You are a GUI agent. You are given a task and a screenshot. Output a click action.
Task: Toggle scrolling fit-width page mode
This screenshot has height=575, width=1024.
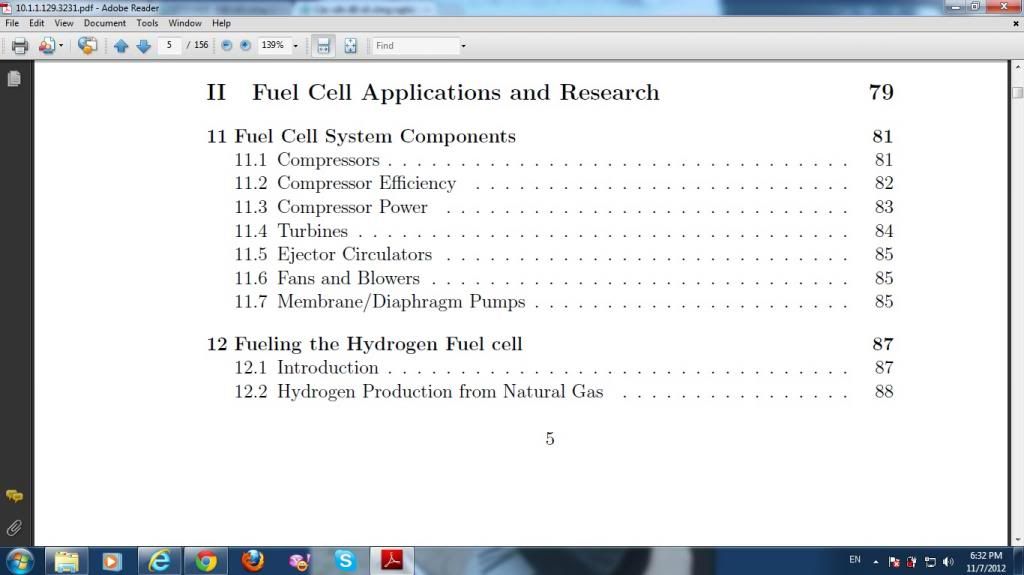coord(323,46)
